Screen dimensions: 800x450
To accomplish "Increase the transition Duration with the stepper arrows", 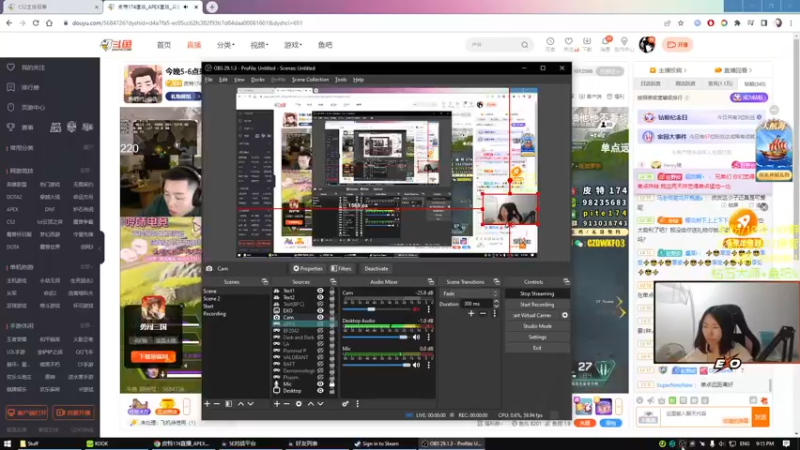I will pos(496,302).
